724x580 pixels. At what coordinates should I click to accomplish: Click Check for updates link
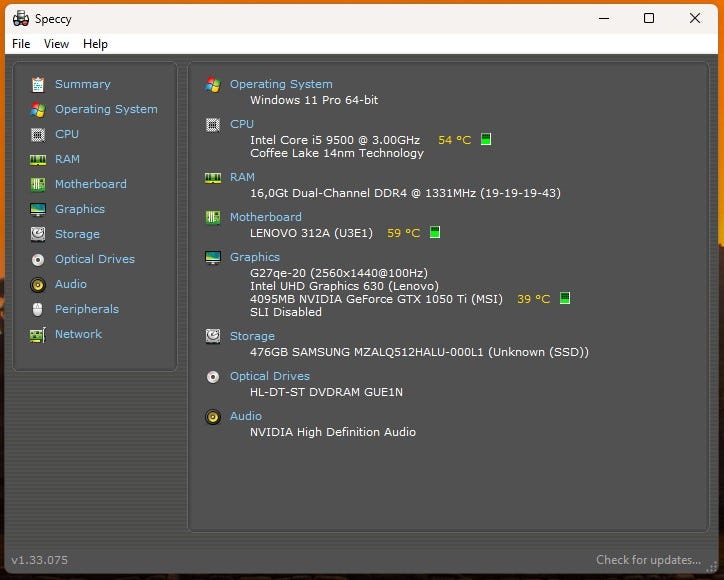648,560
